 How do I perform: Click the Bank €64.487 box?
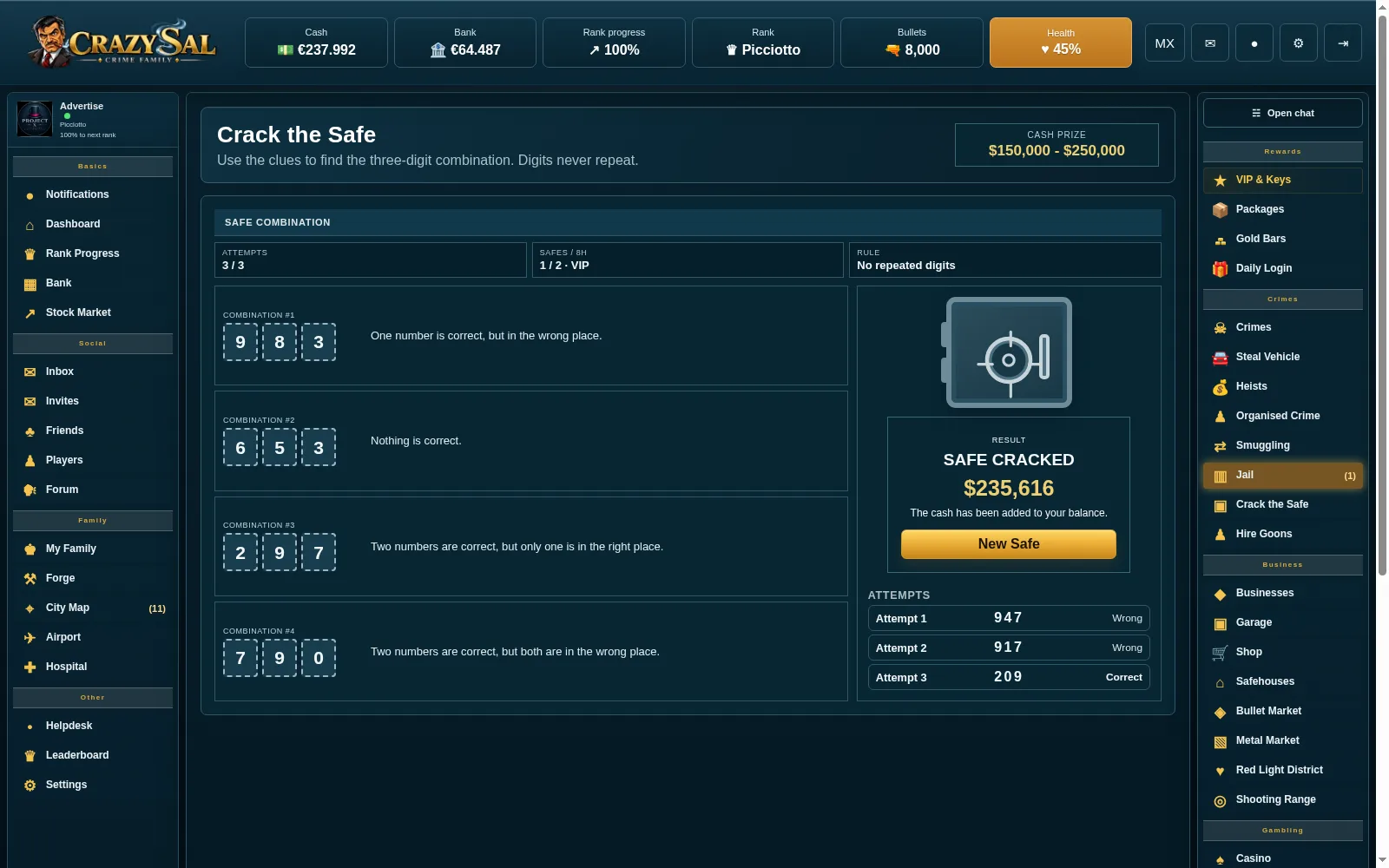coord(465,43)
